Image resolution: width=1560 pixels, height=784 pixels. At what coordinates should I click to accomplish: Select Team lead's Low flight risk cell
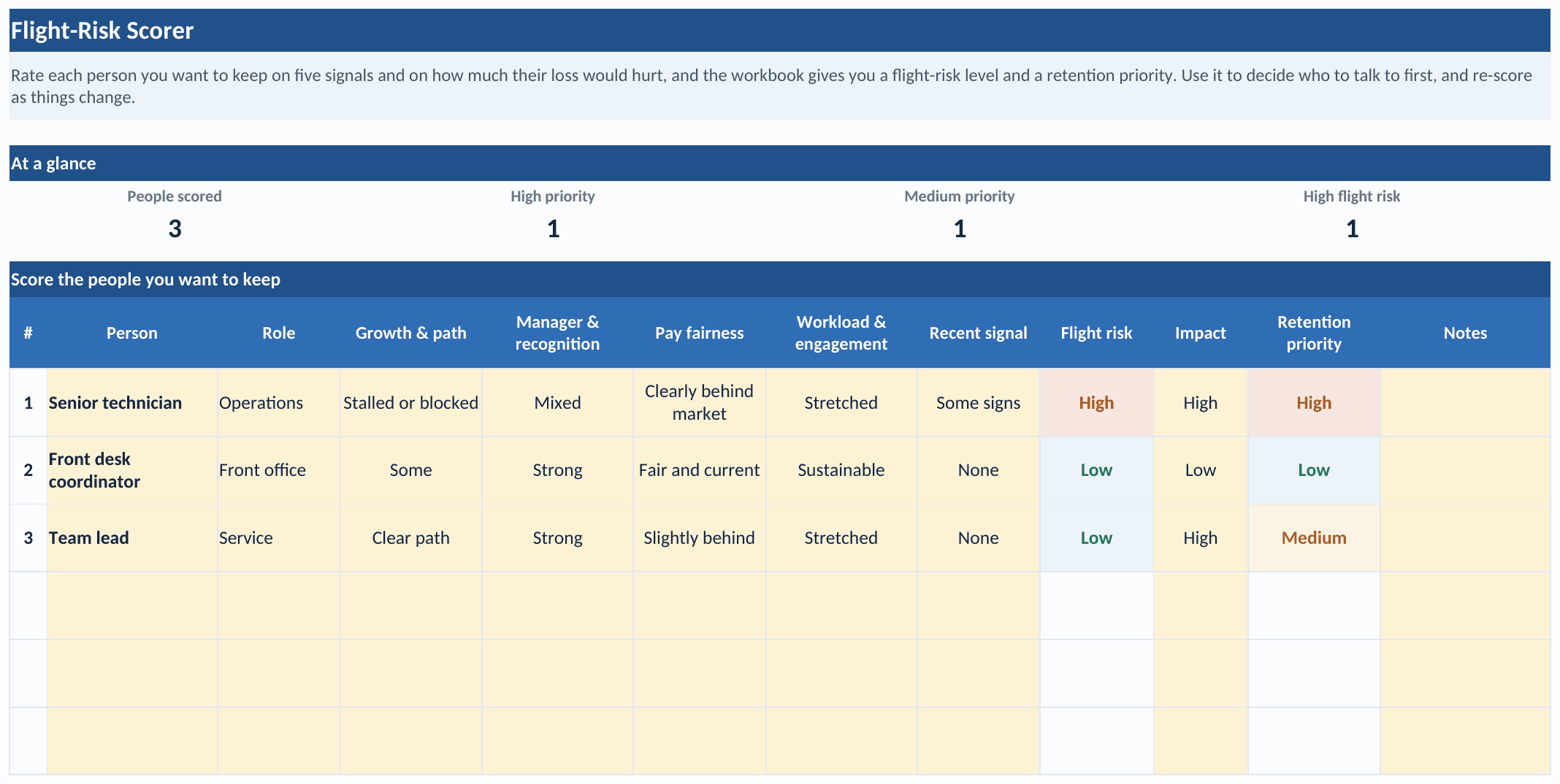1097,538
